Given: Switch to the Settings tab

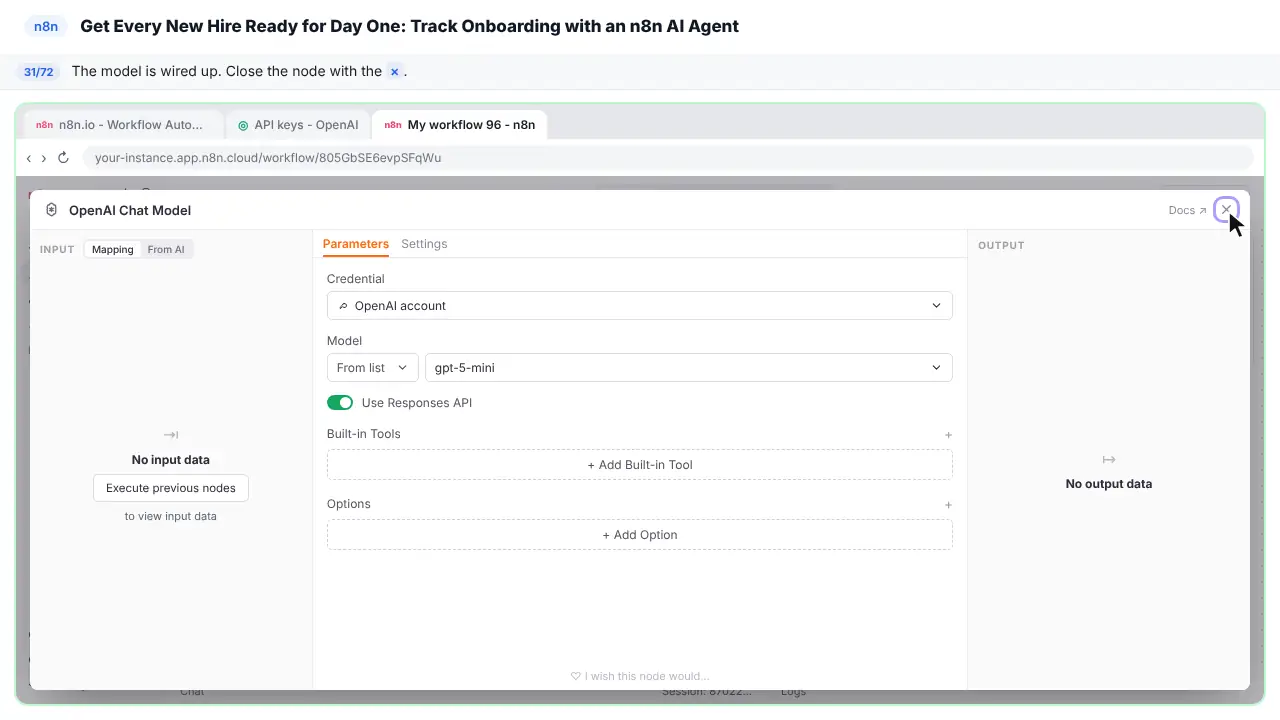Looking at the screenshot, I should coord(424,244).
